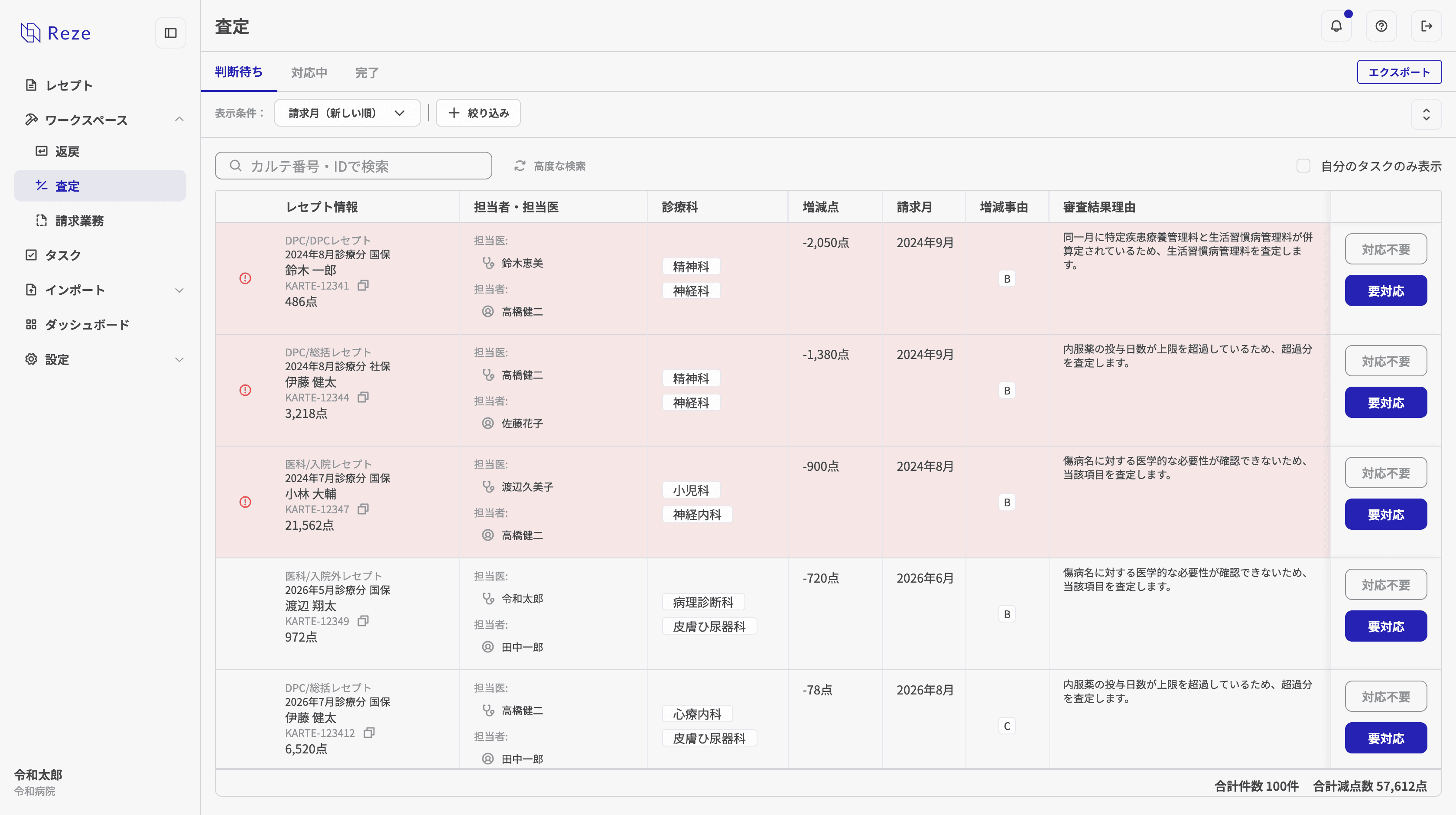Click 対応不要 for the -1,380点 row
This screenshot has height=815, width=1456.
coord(1386,361)
